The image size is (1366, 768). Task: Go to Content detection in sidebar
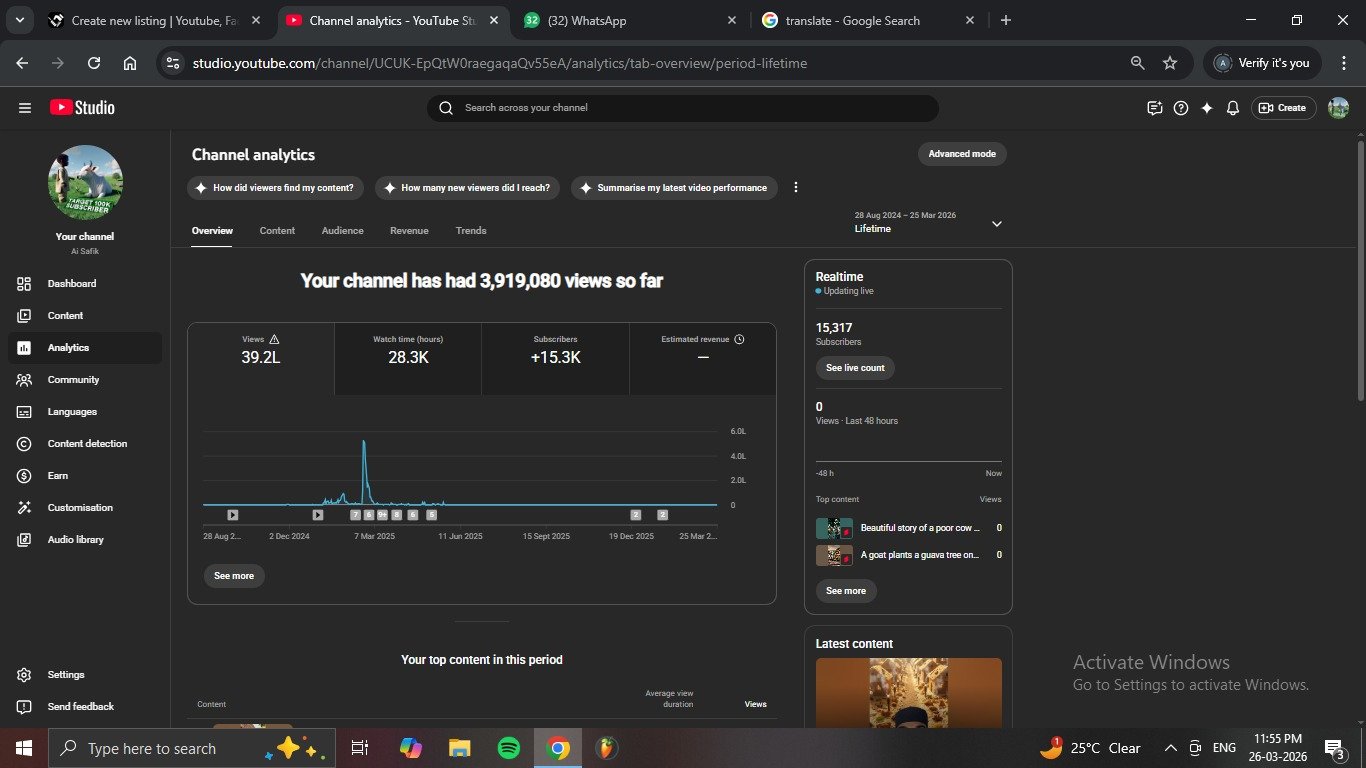[87, 444]
